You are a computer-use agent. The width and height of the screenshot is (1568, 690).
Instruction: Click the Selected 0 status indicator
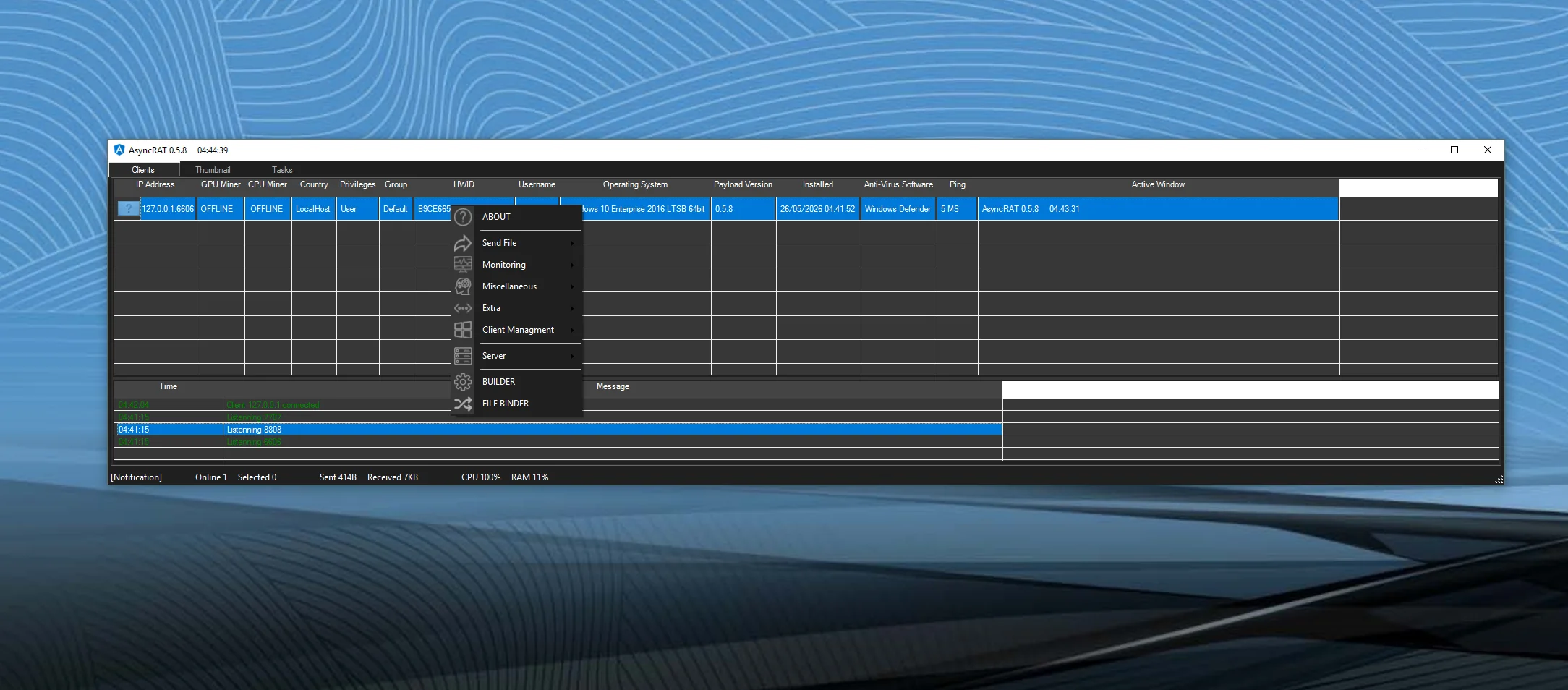(257, 477)
